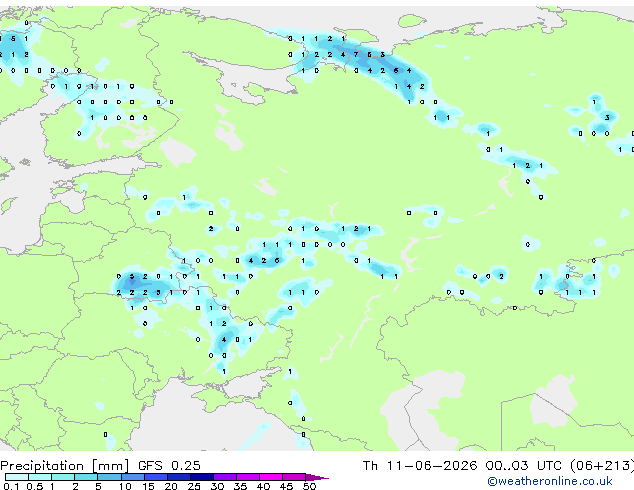634x490 pixels.
Task: Select legend swatch between 45 and 50
Action: point(294,477)
